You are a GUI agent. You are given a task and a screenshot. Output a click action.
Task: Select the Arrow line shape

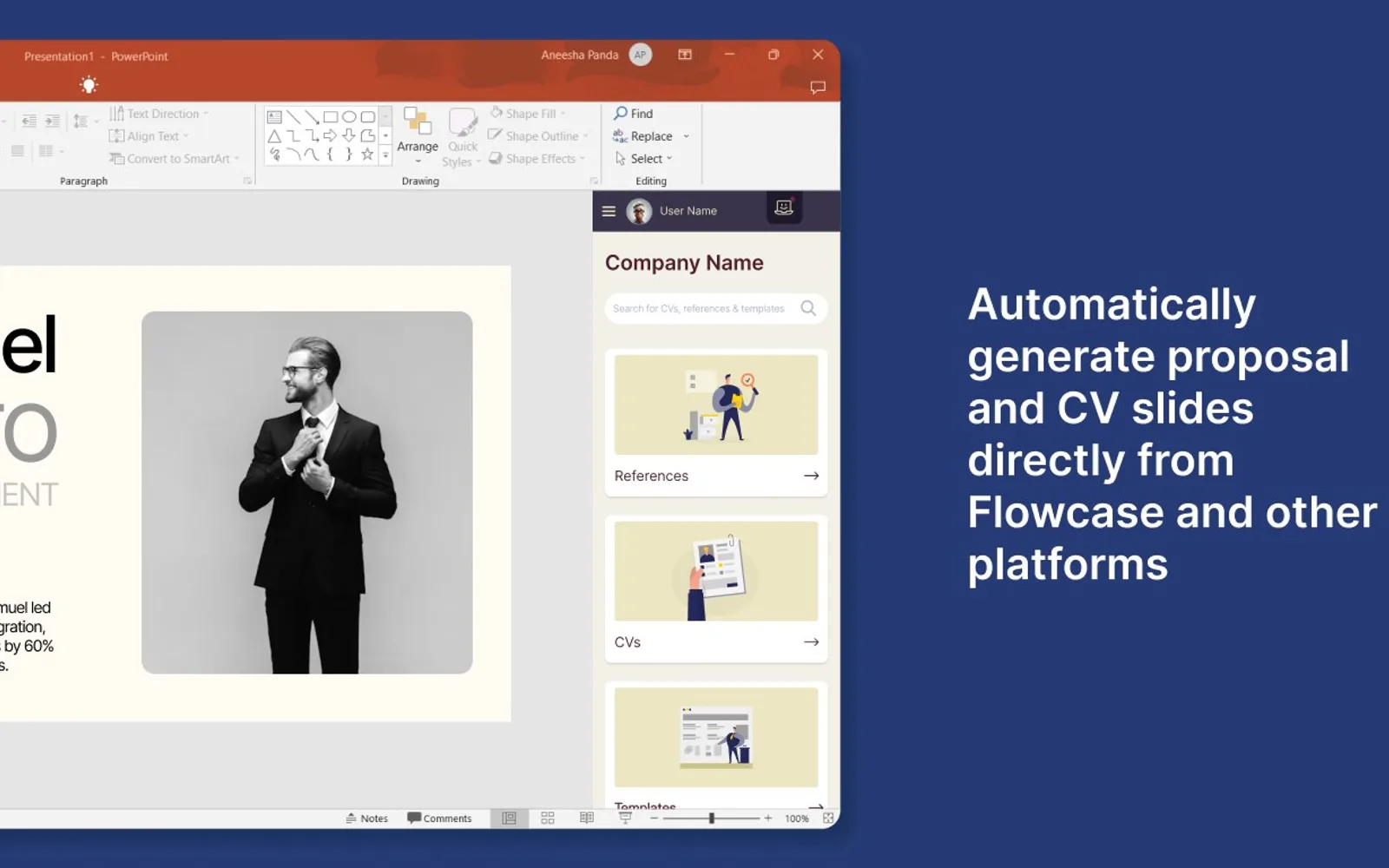coord(312,117)
